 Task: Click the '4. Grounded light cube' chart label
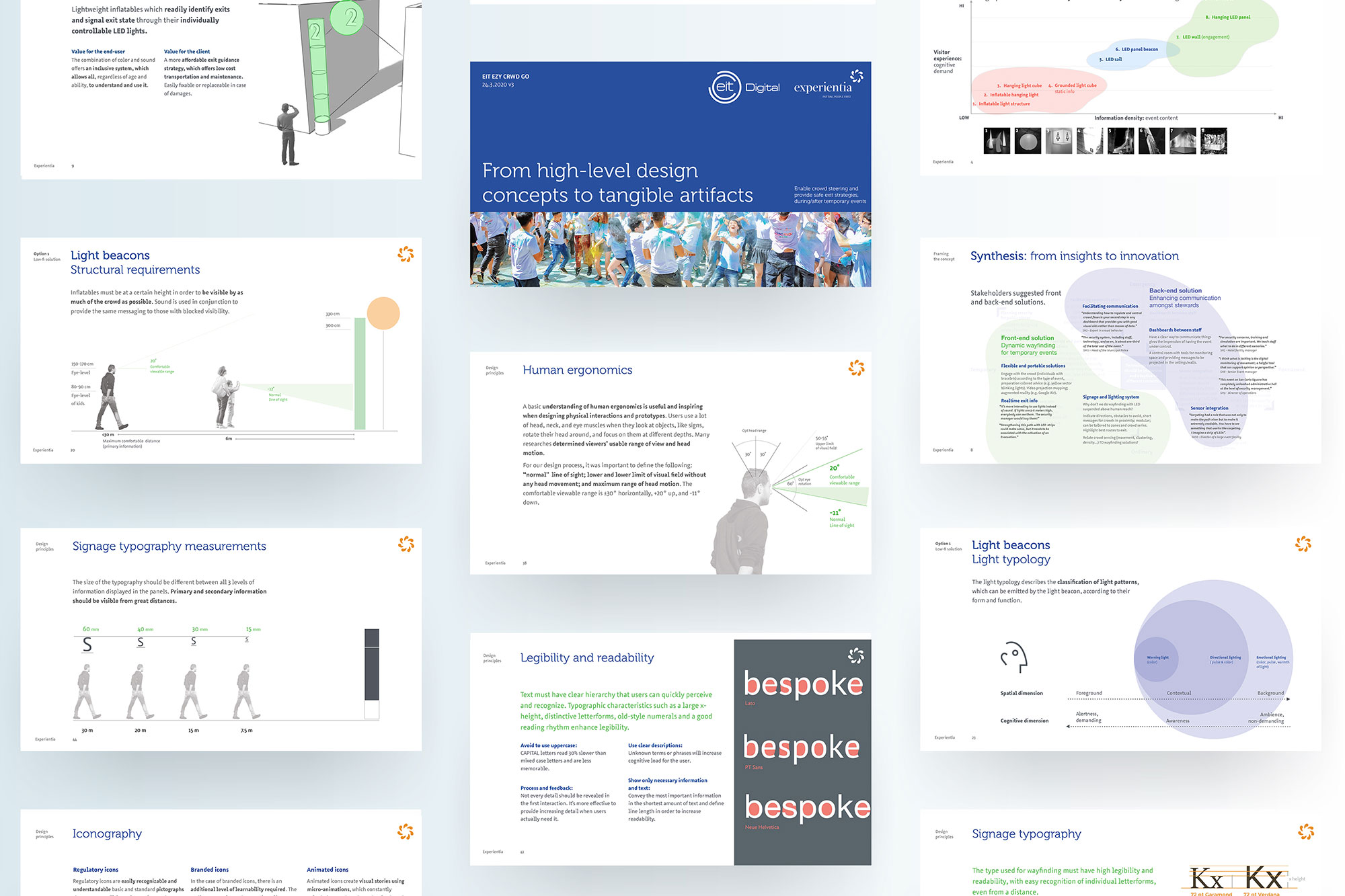pyautogui.click(x=1072, y=85)
